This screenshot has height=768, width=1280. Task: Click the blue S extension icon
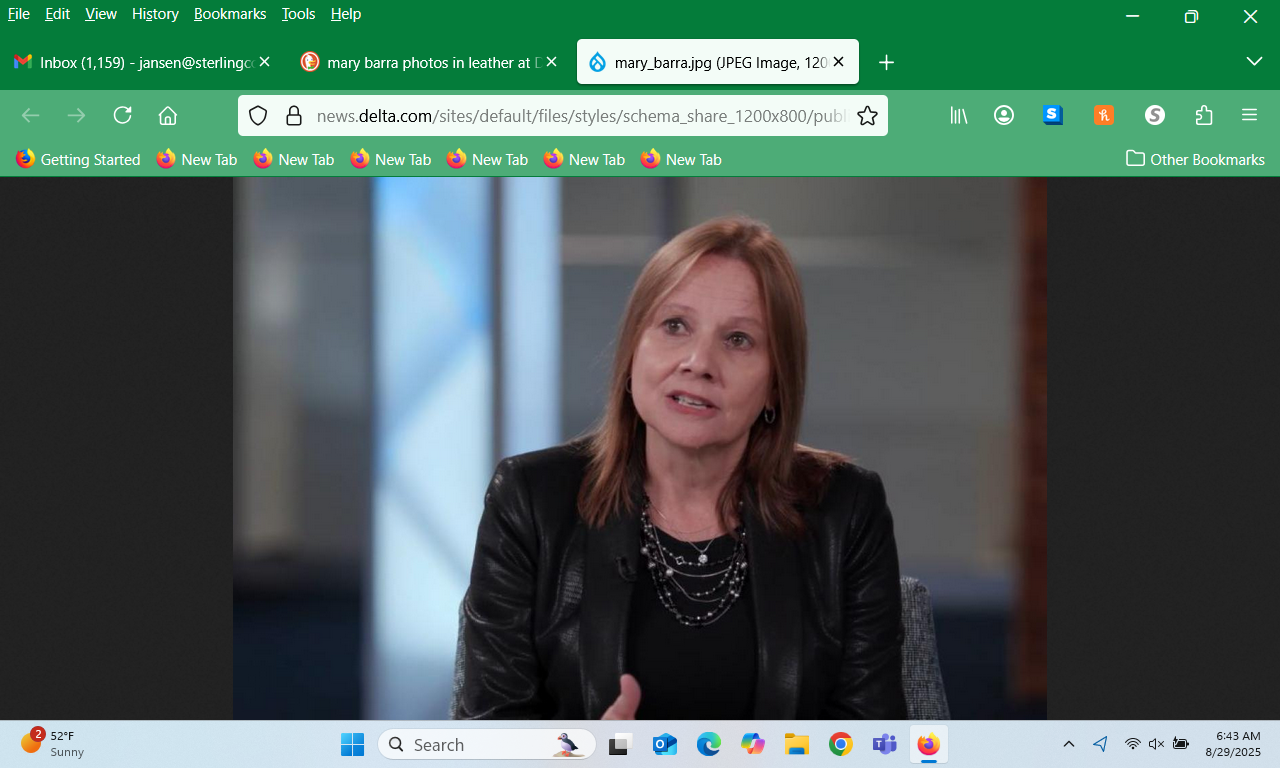pyautogui.click(x=1053, y=115)
